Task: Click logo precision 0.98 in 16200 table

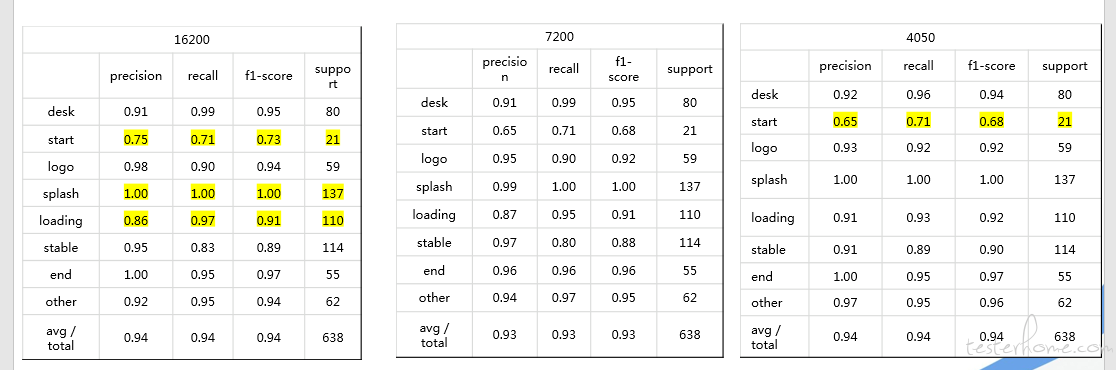Action: (136, 166)
